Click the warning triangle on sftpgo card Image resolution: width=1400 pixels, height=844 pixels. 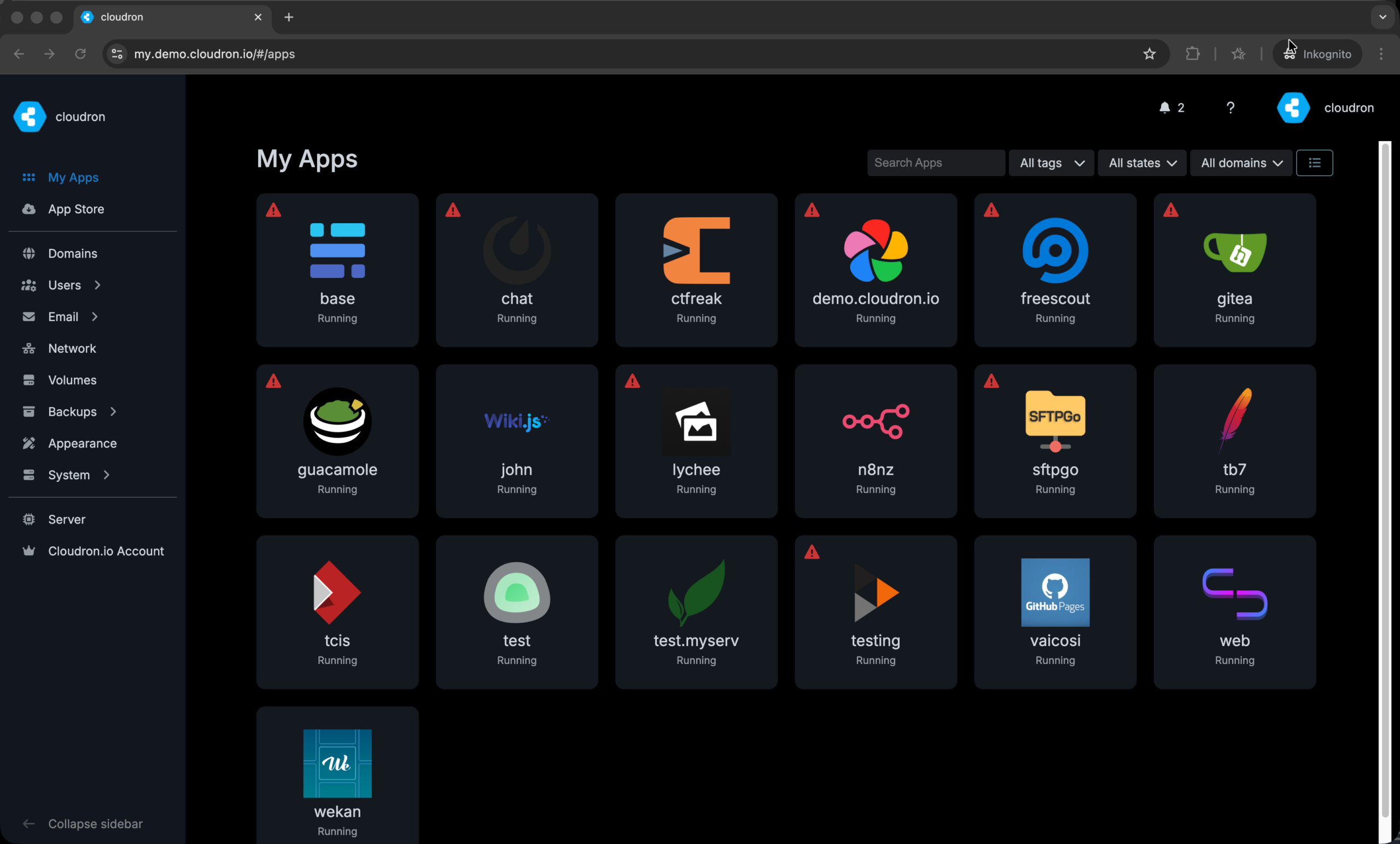pos(991,381)
